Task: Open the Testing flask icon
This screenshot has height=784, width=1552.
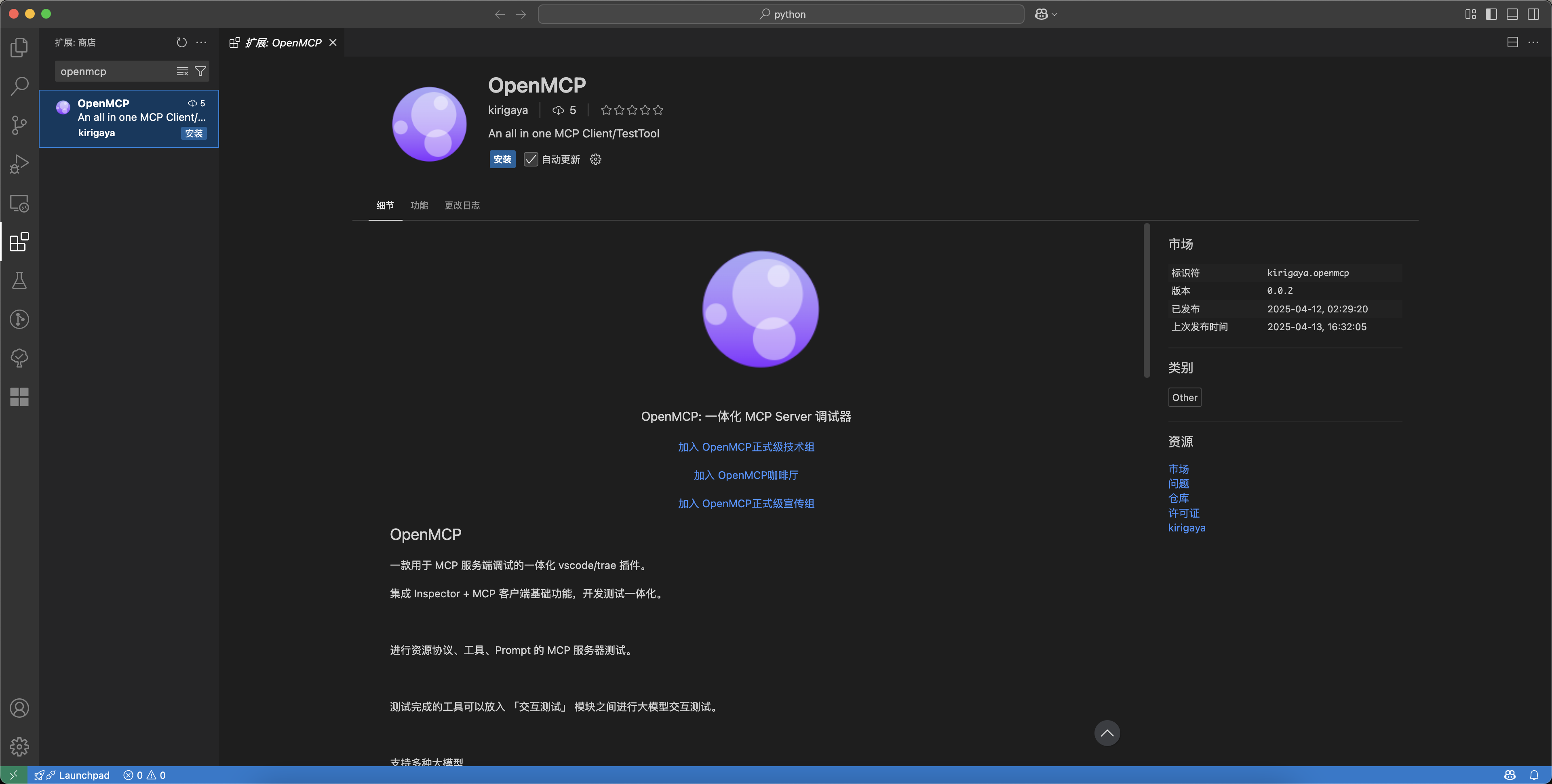Action: pos(19,280)
